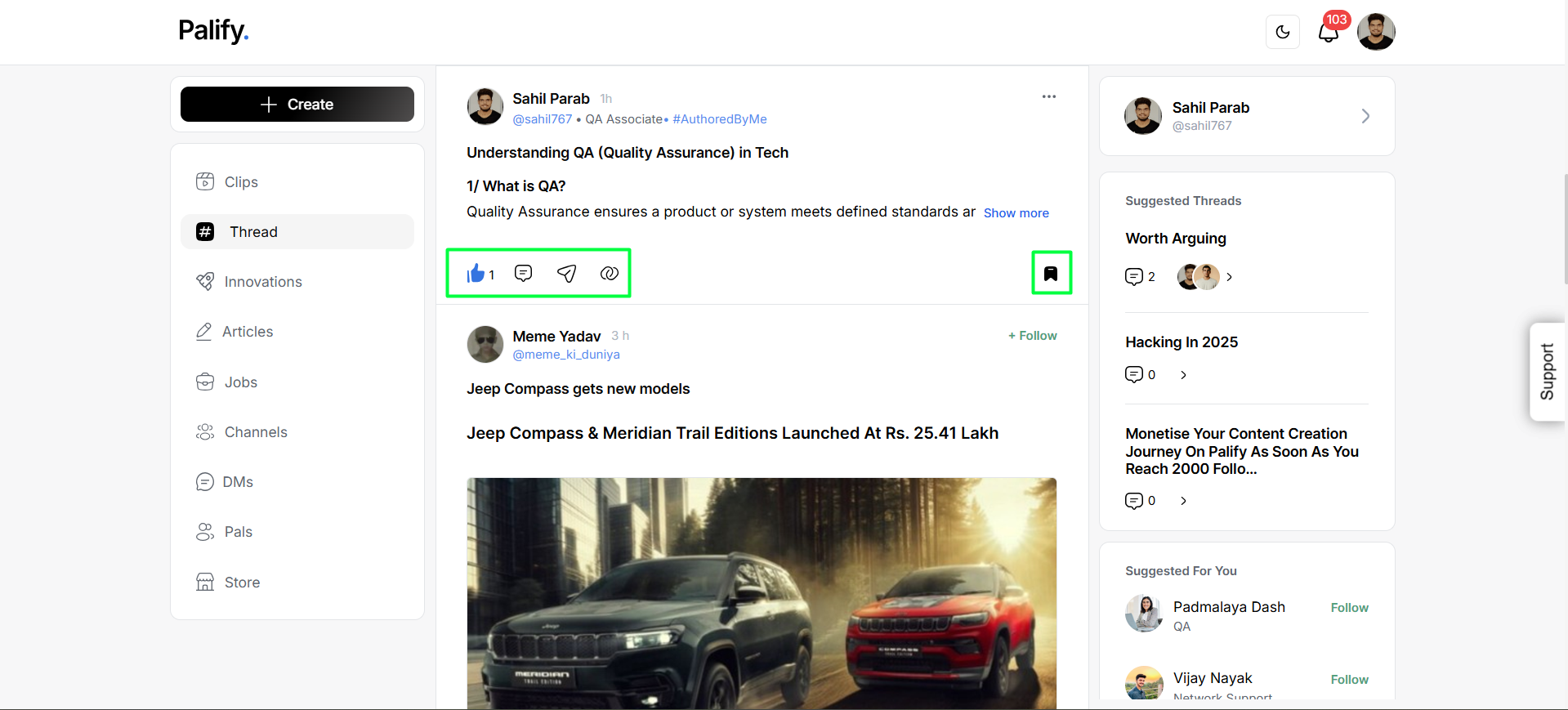1568x710 pixels.
Task: Open @sahil767 handle in post header
Action: click(x=543, y=119)
